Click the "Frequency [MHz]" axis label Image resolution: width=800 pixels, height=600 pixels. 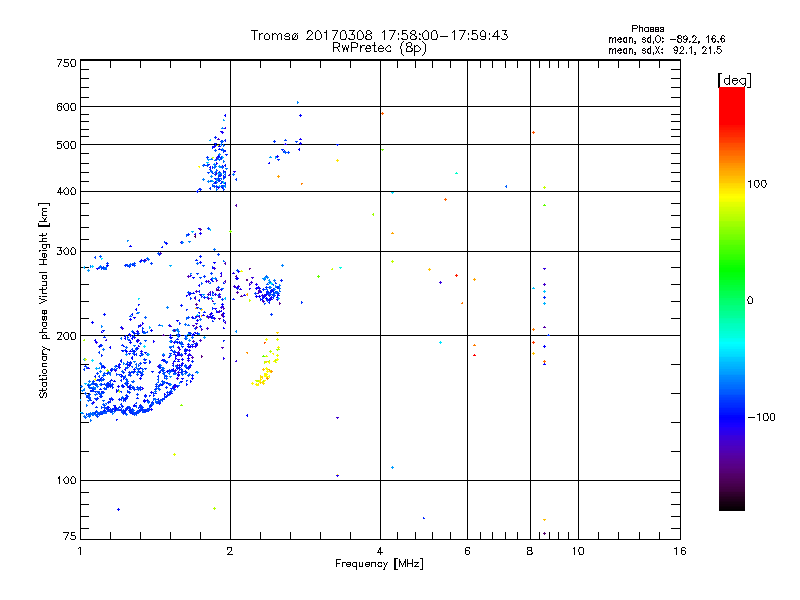point(379,564)
